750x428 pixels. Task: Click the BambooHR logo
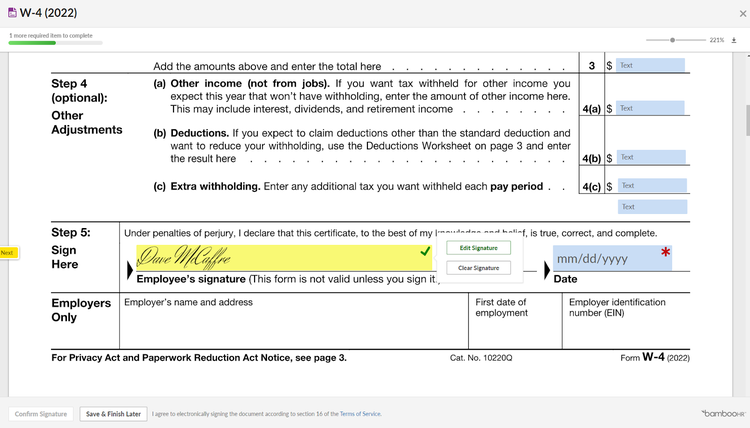pyautogui.click(x=723, y=414)
